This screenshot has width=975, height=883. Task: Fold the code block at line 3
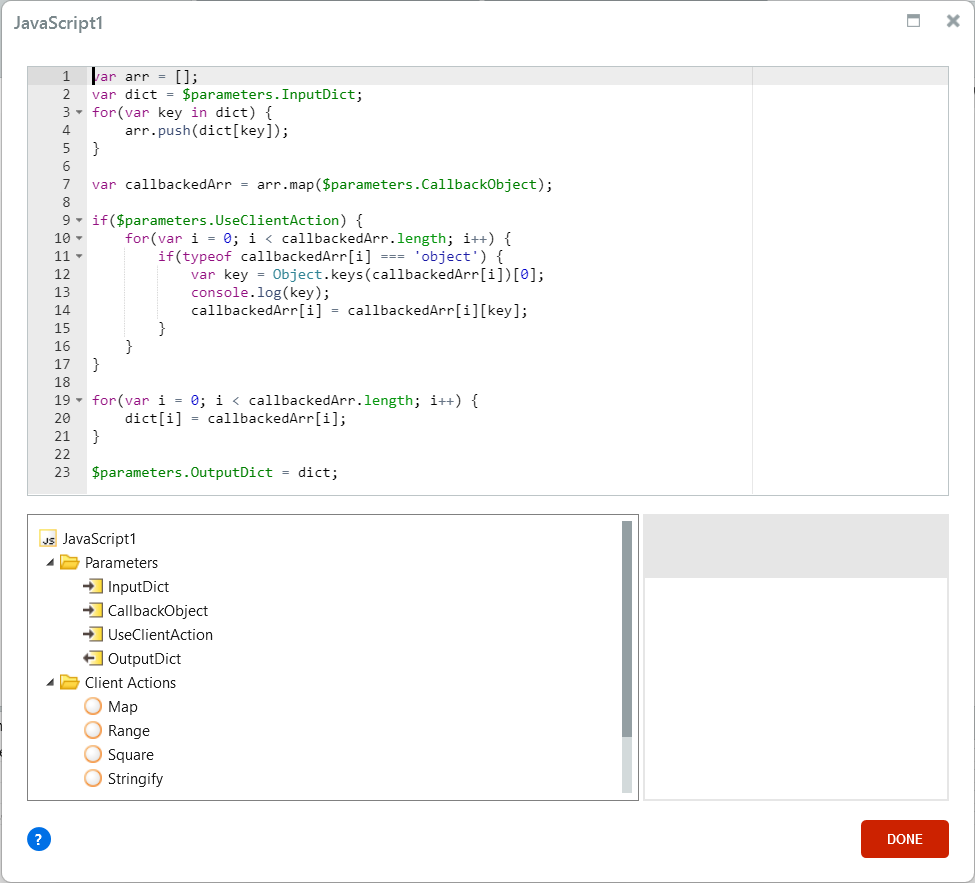click(79, 113)
